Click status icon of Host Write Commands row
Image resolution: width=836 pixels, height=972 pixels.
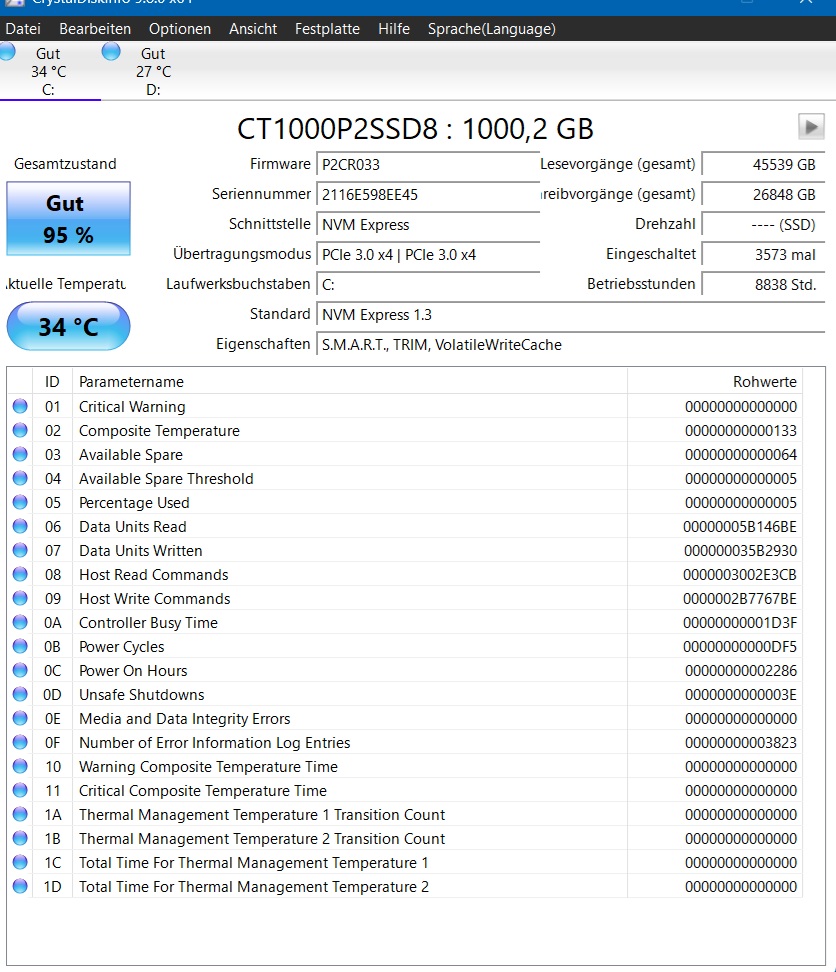[20, 598]
